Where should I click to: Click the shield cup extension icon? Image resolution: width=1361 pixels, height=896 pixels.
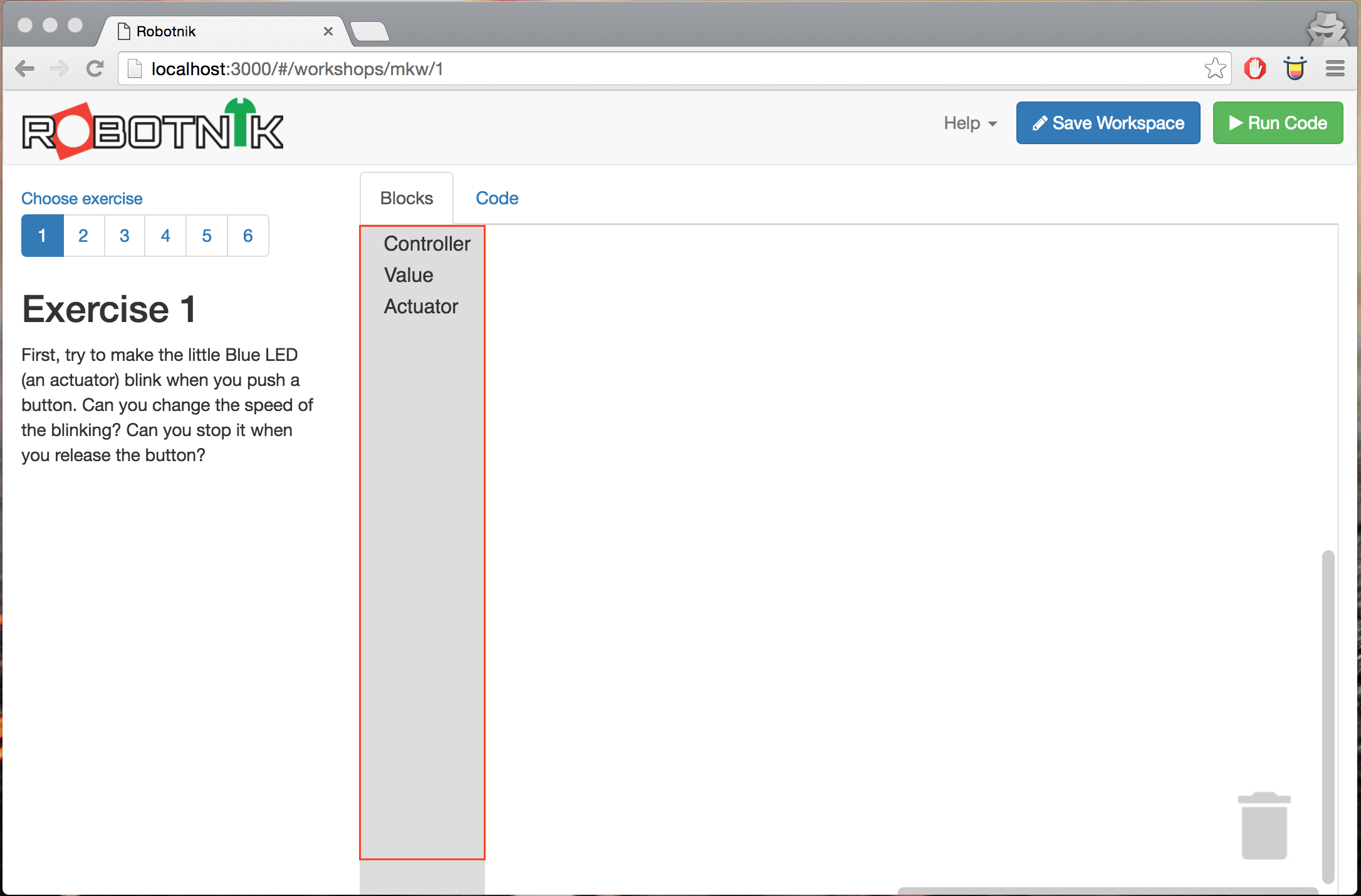pyautogui.click(x=1295, y=69)
